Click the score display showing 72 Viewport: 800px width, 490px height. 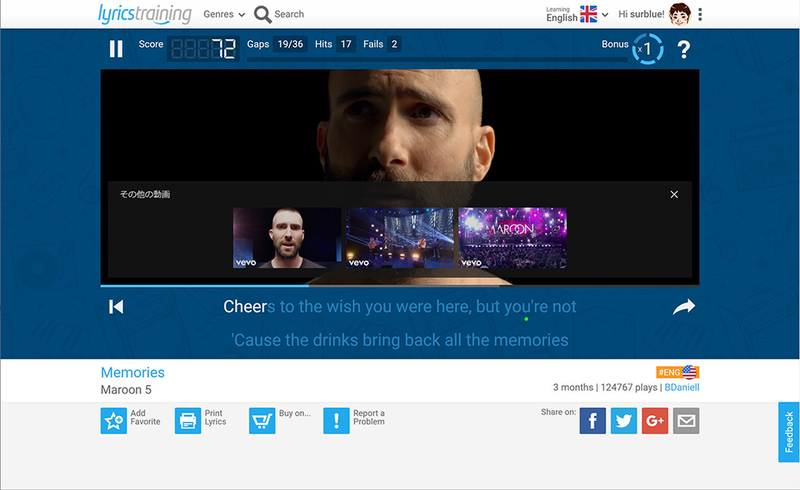point(203,49)
